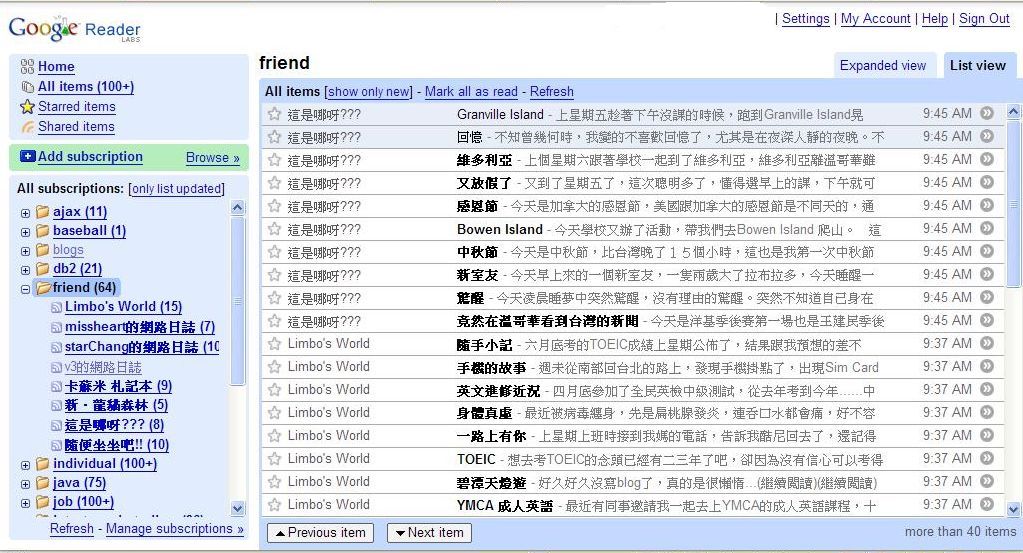Open original via arrow icon on 回憶 row
The height and width of the screenshot is (553, 1023).
(x=986, y=136)
